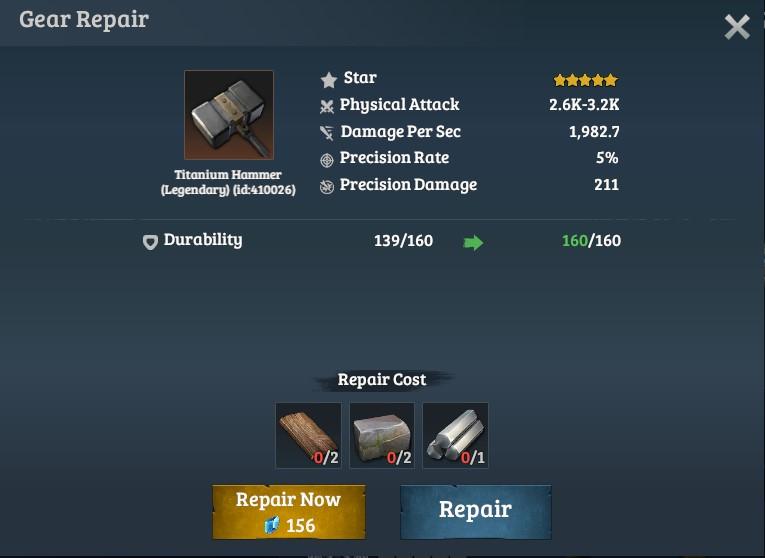
Task: Click the Precision Damage icon
Action: 326,186
